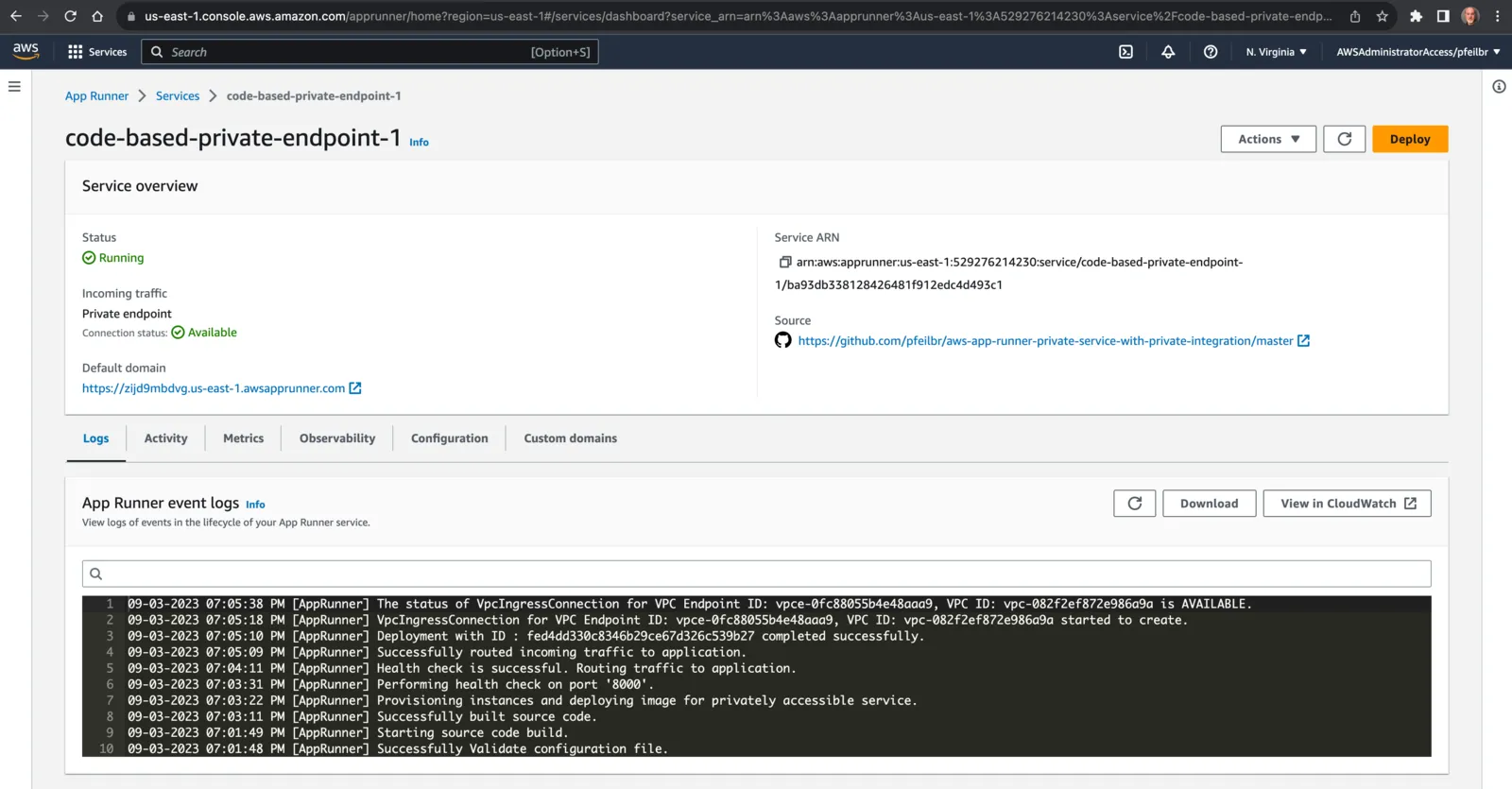Click the Service ARN value text
The width and height of the screenshot is (1512, 789).
tap(1009, 273)
